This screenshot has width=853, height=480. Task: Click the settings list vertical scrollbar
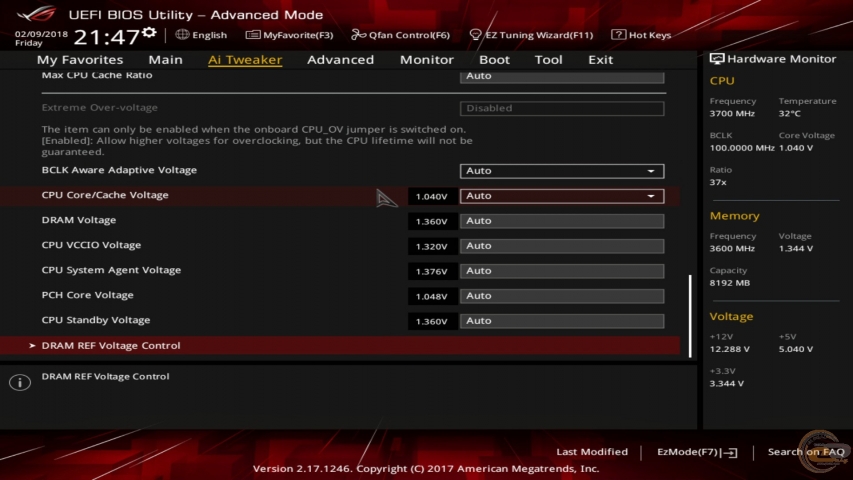click(690, 316)
